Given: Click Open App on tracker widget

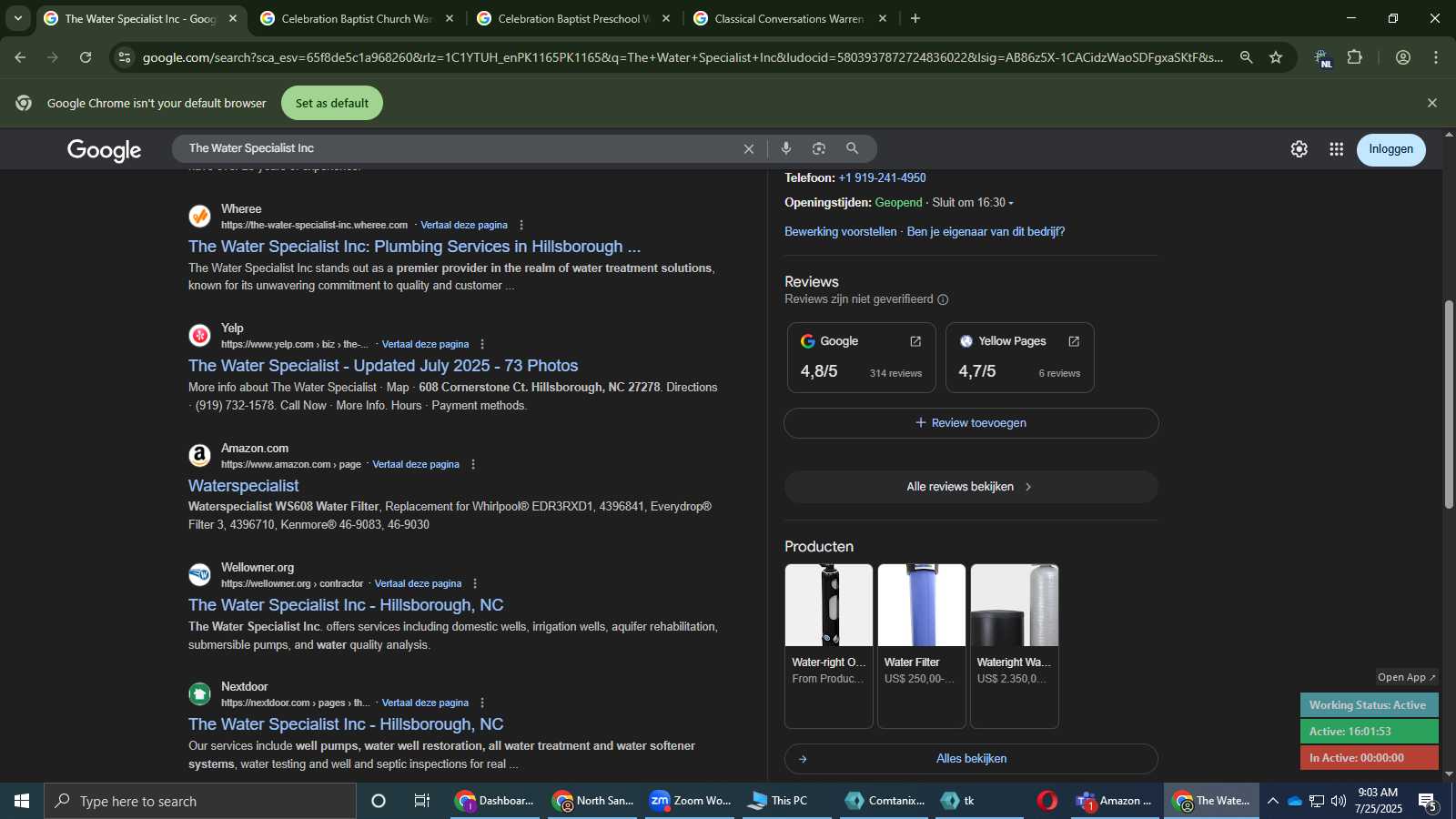Looking at the screenshot, I should [1406, 677].
